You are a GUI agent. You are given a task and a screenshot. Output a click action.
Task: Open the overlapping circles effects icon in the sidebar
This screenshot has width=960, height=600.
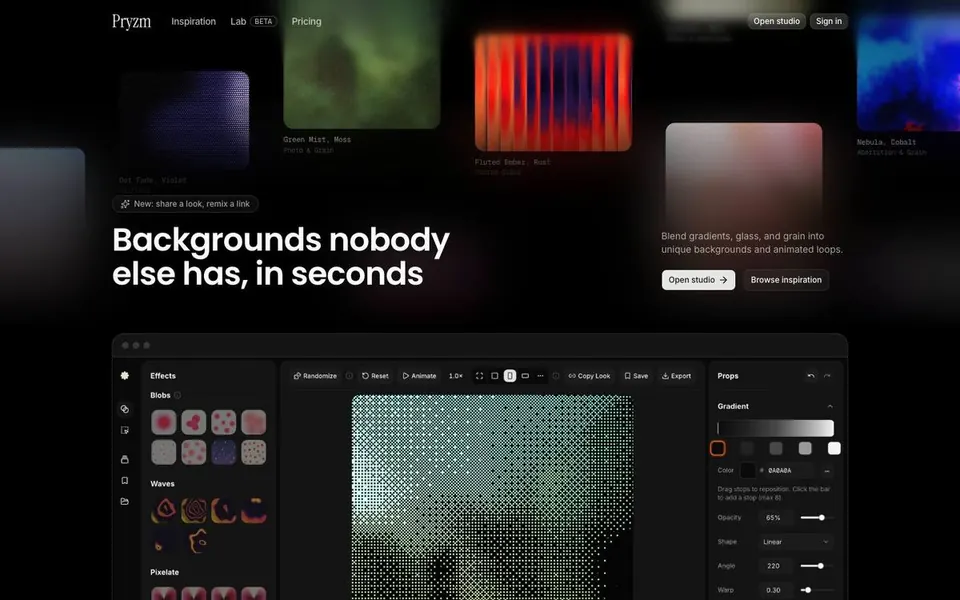[125, 409]
